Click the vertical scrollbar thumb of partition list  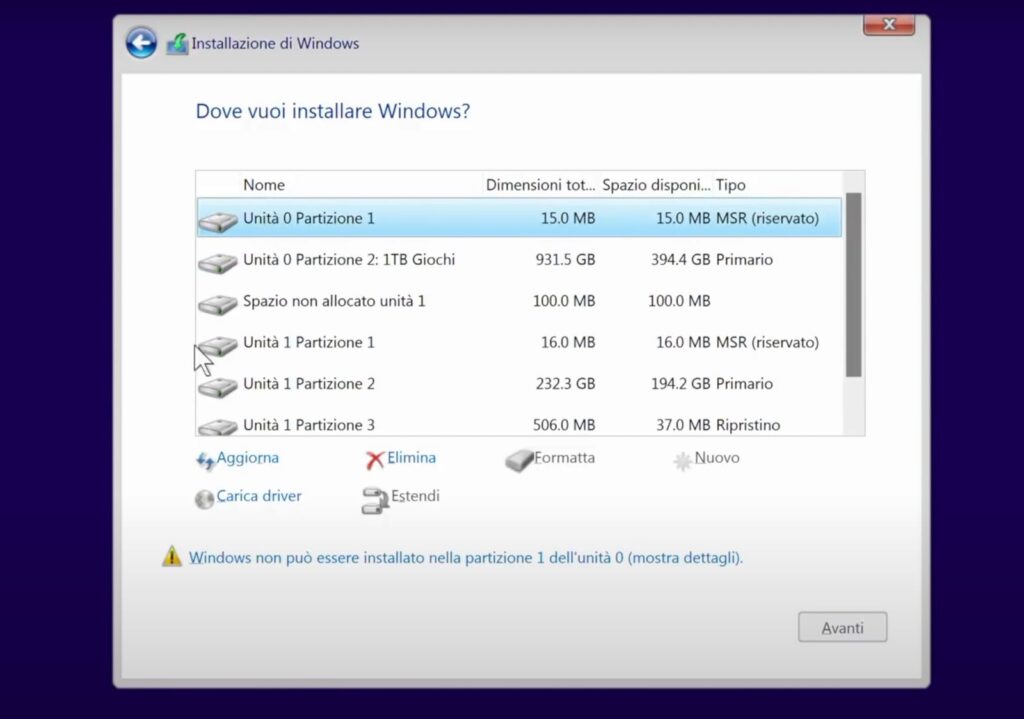853,285
